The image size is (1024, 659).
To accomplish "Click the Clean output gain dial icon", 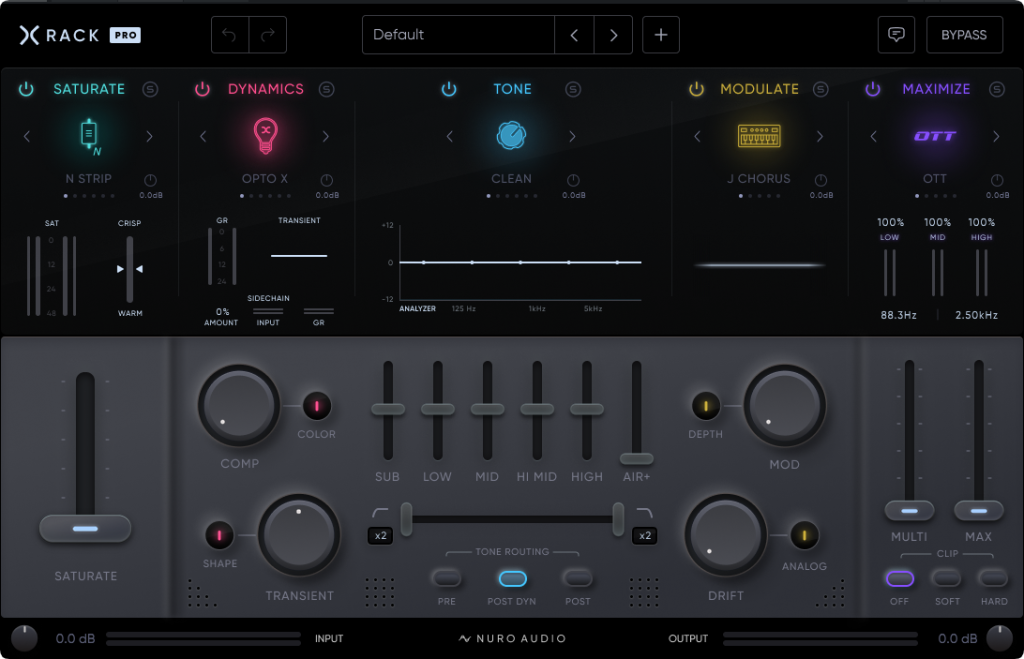I will (573, 180).
